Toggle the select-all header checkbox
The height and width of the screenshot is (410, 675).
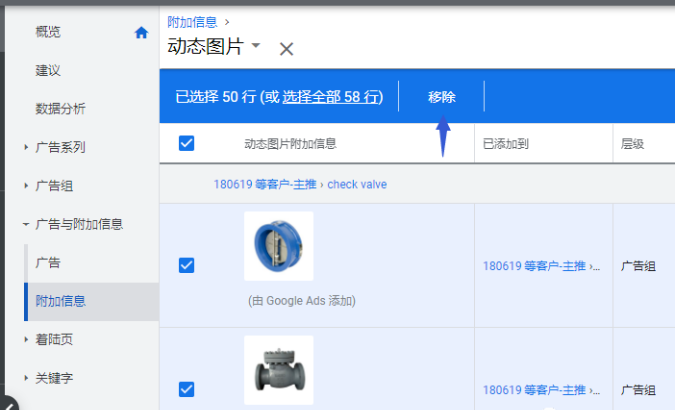tap(186, 143)
